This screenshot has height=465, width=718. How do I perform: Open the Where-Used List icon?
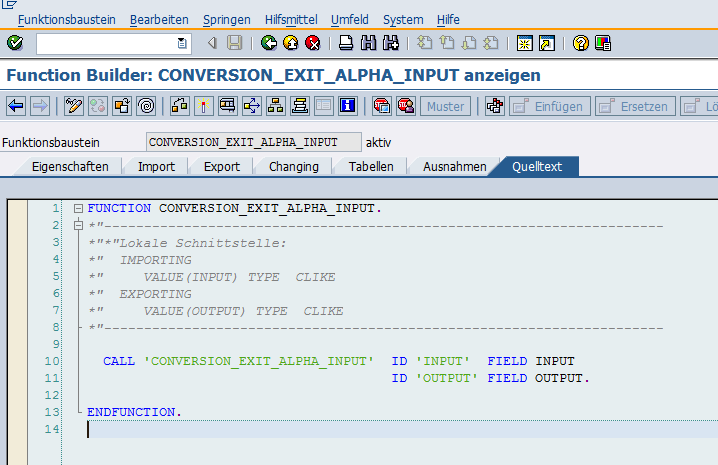point(252,106)
